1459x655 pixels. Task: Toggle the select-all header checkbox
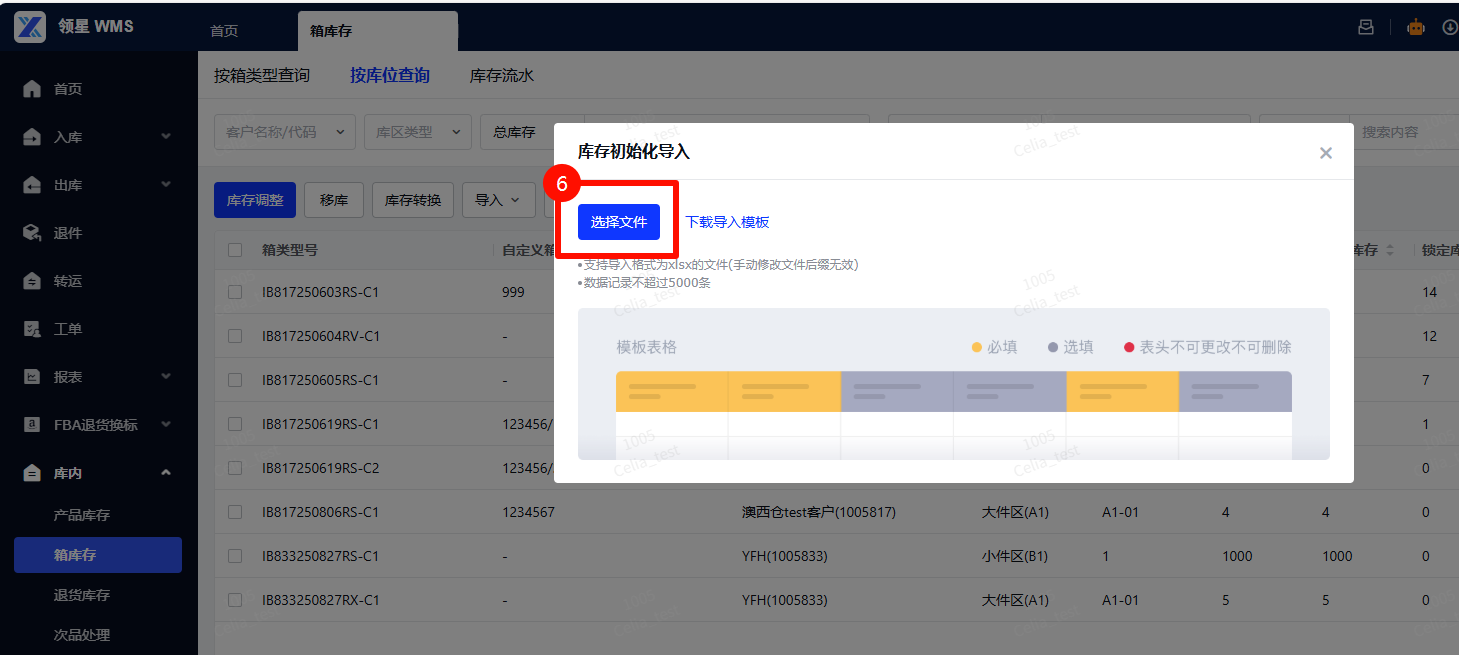pos(235,250)
